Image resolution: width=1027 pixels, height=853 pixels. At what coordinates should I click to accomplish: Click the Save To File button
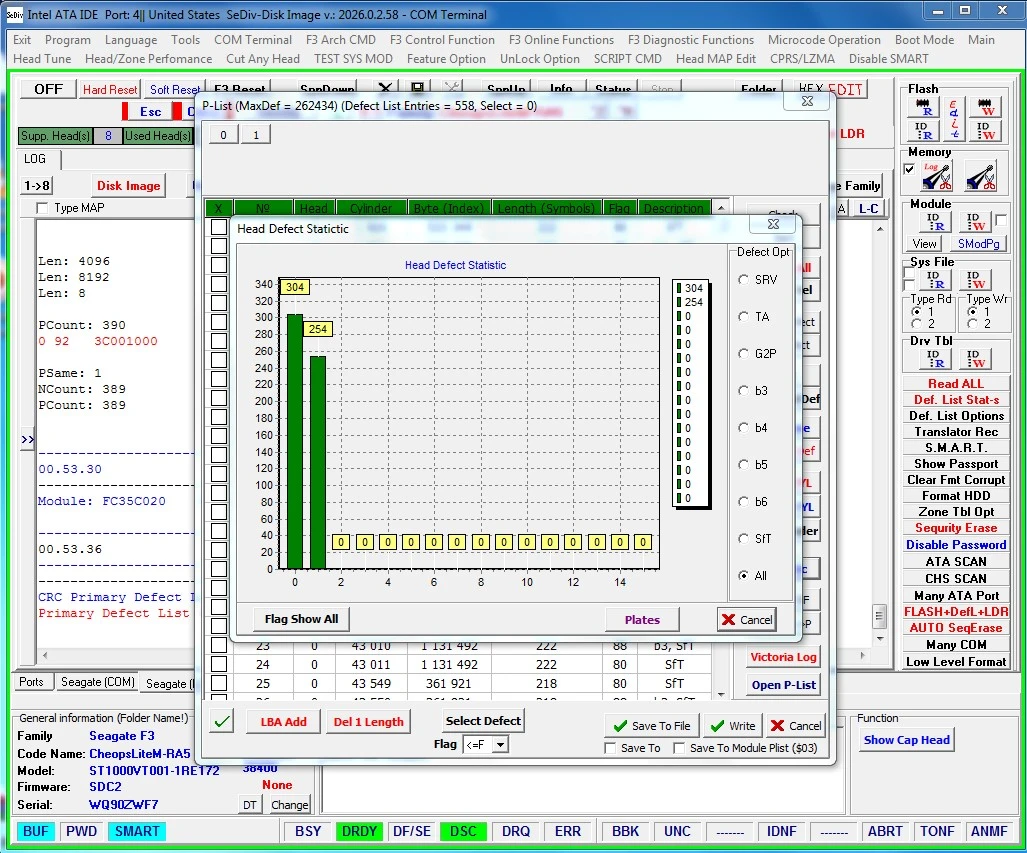point(652,726)
